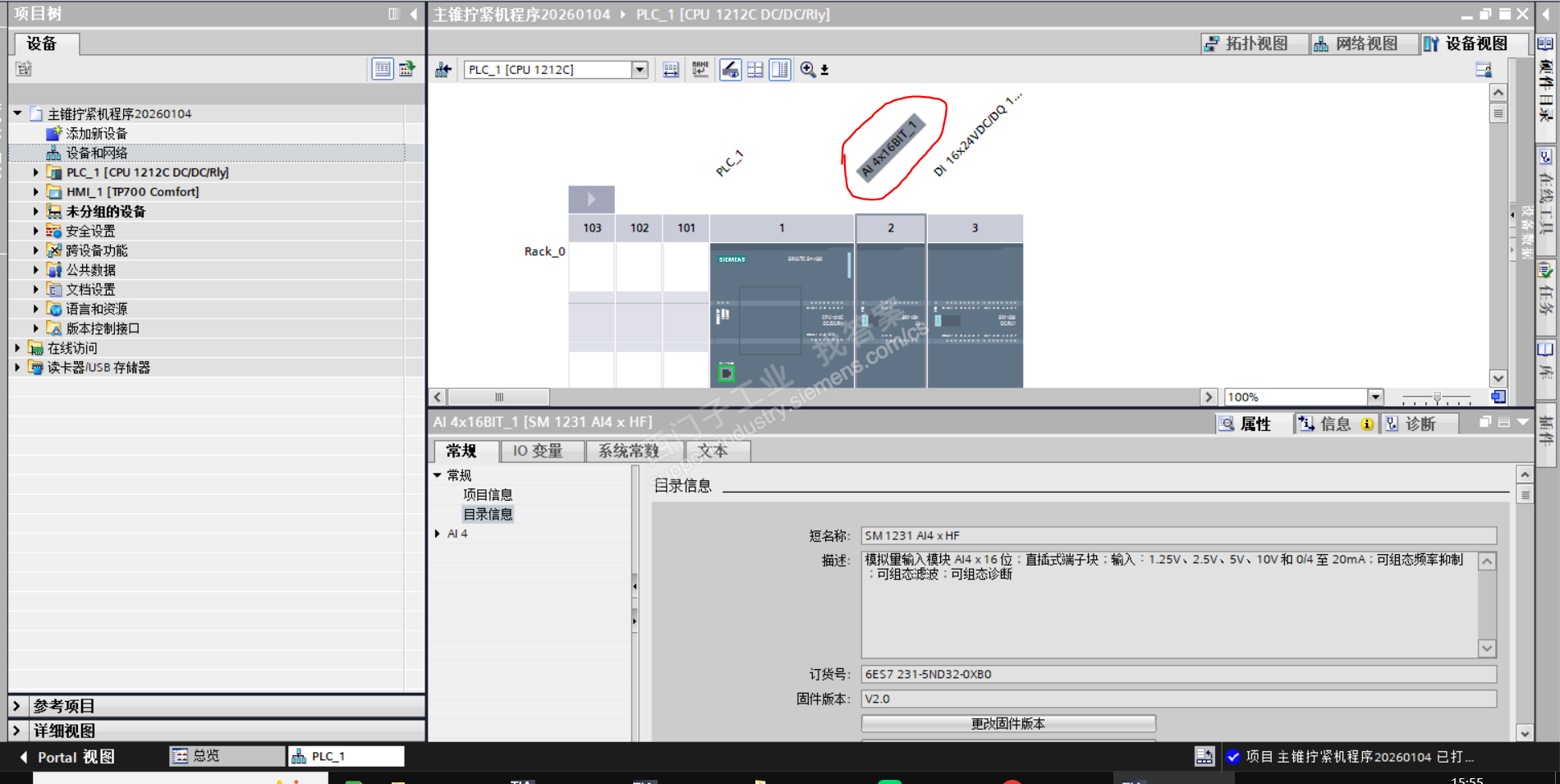Expand the 读卡器/USB 存储器 node
This screenshot has width=1560, height=784.
(x=17, y=368)
